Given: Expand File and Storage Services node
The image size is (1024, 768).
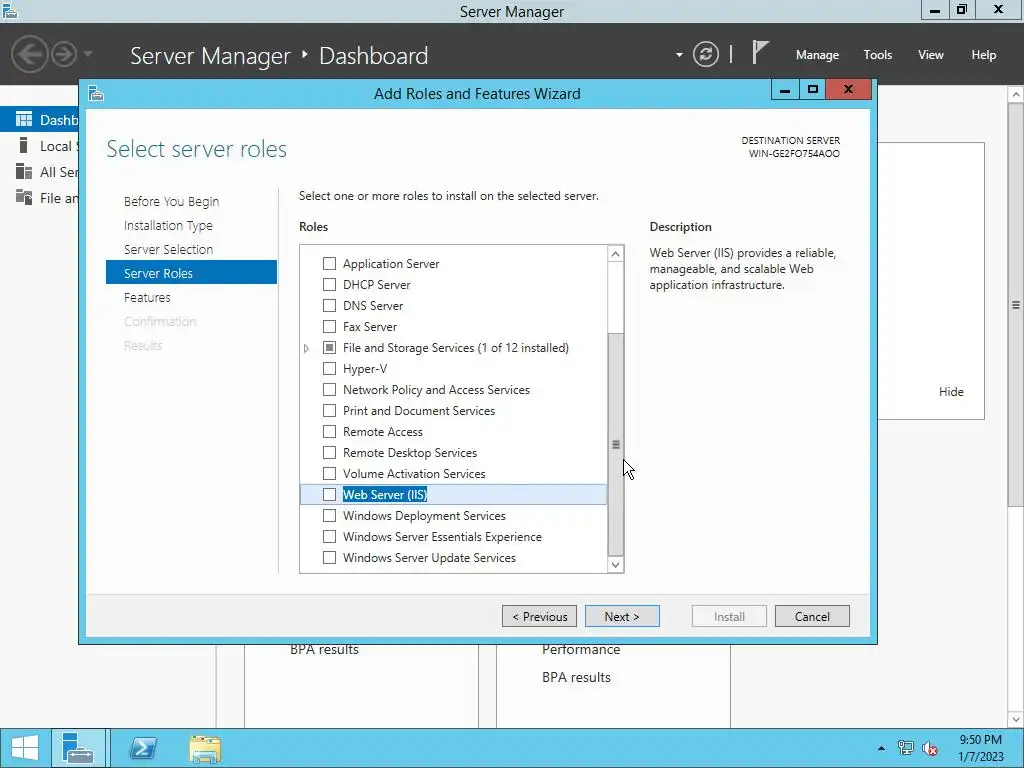Looking at the screenshot, I should pyautogui.click(x=306, y=348).
